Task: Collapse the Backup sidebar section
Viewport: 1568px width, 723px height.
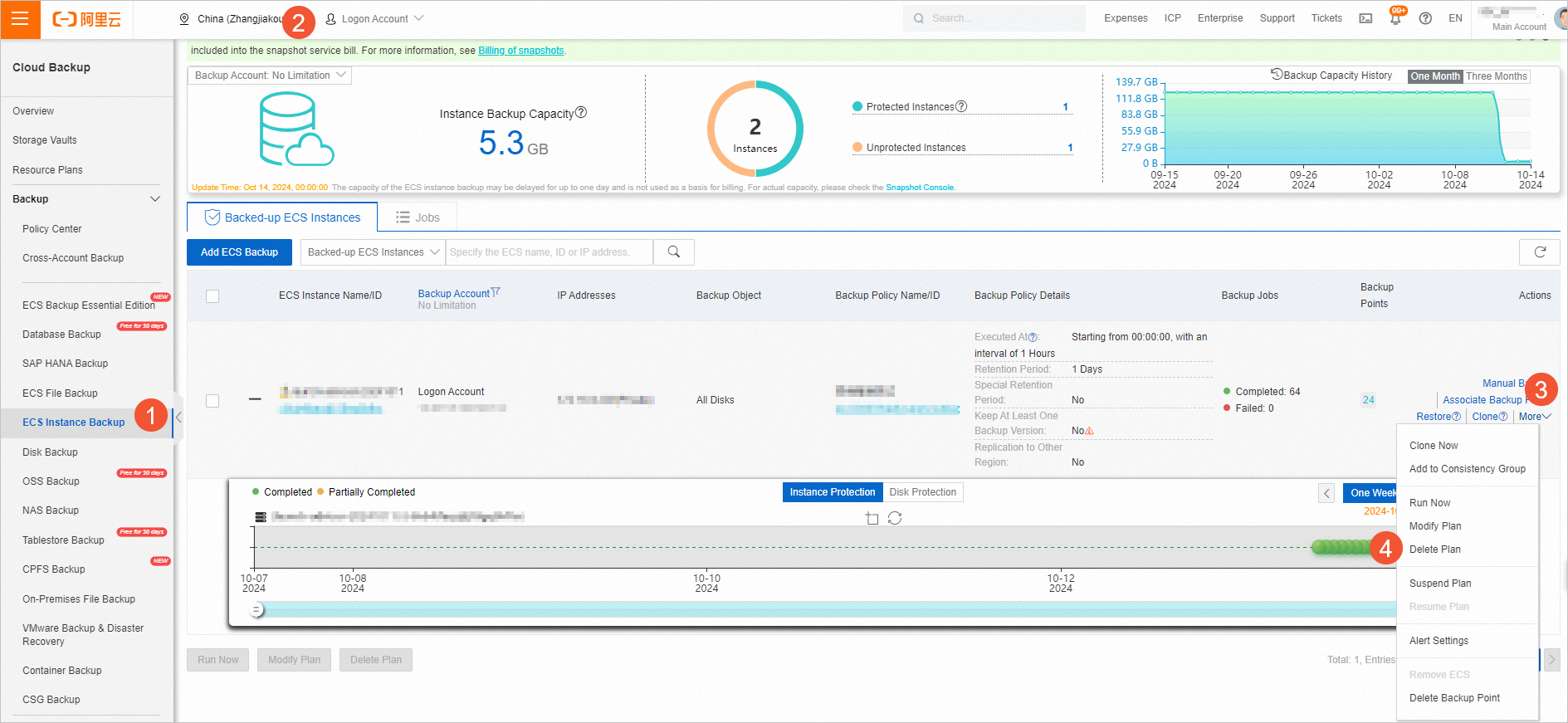Action: (154, 199)
